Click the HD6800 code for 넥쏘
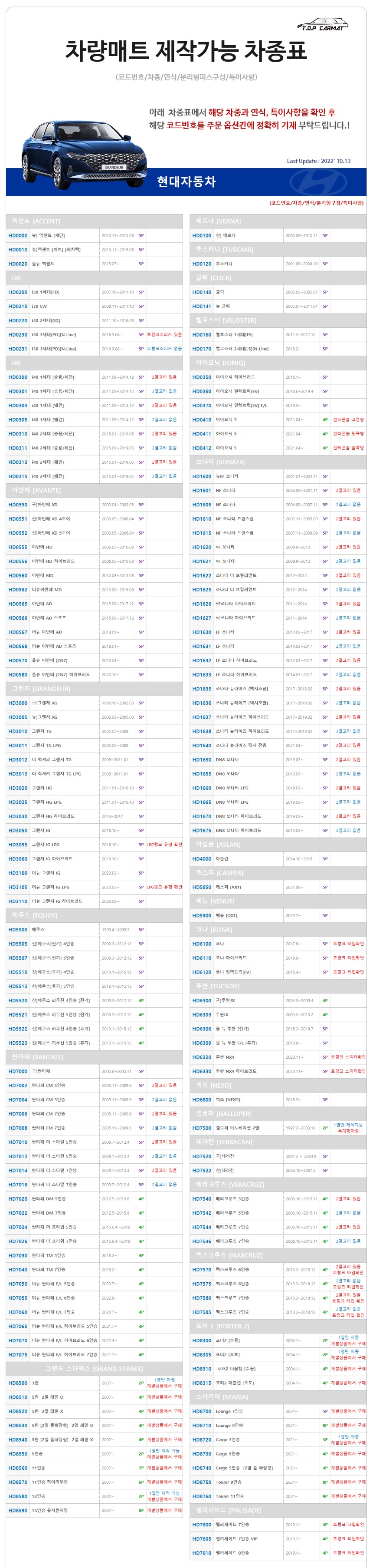373x1568 pixels. (x=202, y=1099)
